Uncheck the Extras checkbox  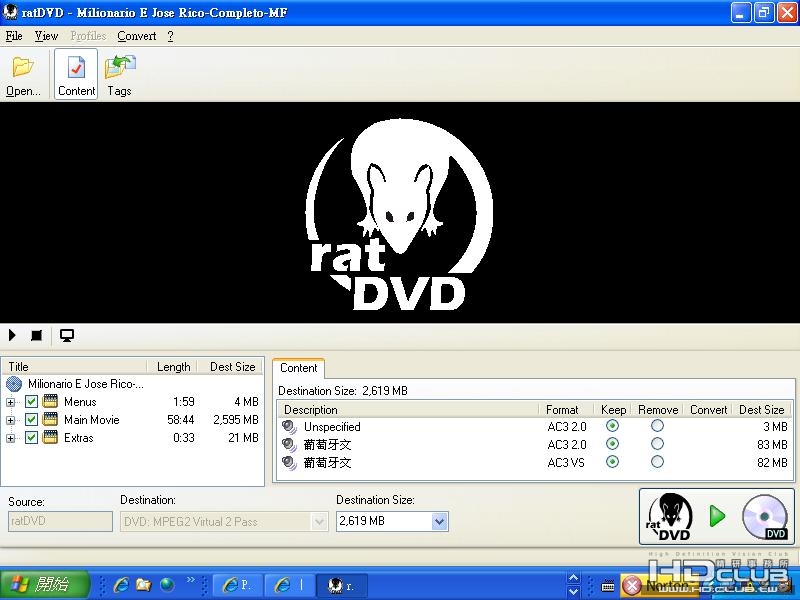coord(31,437)
